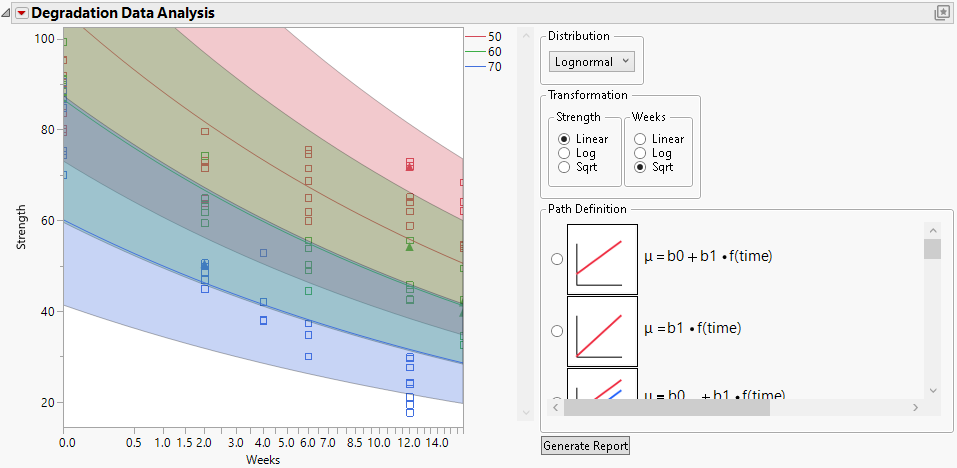Viewport: 957px width, 468px height.
Task: Click the bookmark star icon at top right
Action: [941, 13]
